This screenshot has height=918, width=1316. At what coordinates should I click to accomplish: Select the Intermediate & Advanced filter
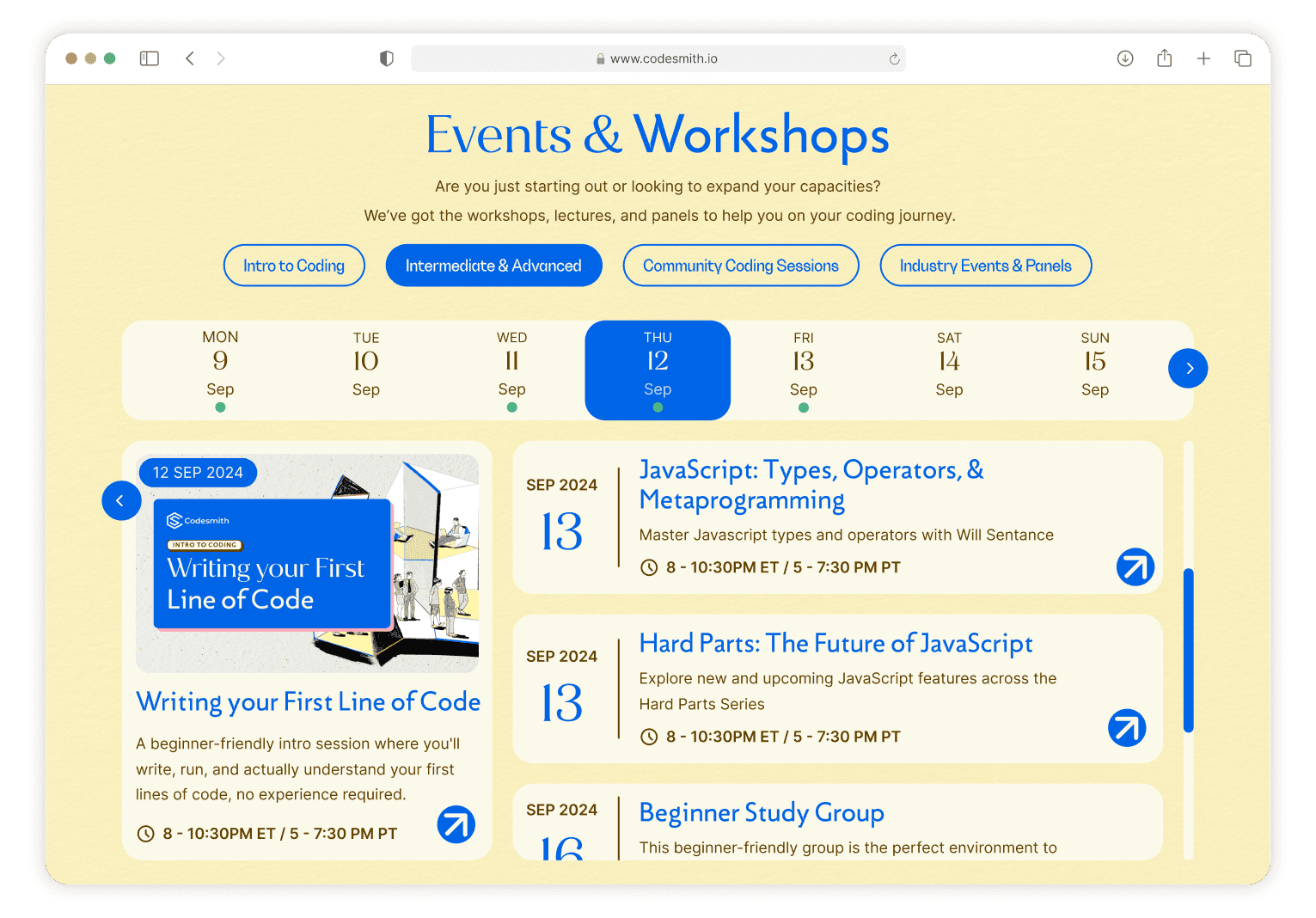click(x=493, y=266)
